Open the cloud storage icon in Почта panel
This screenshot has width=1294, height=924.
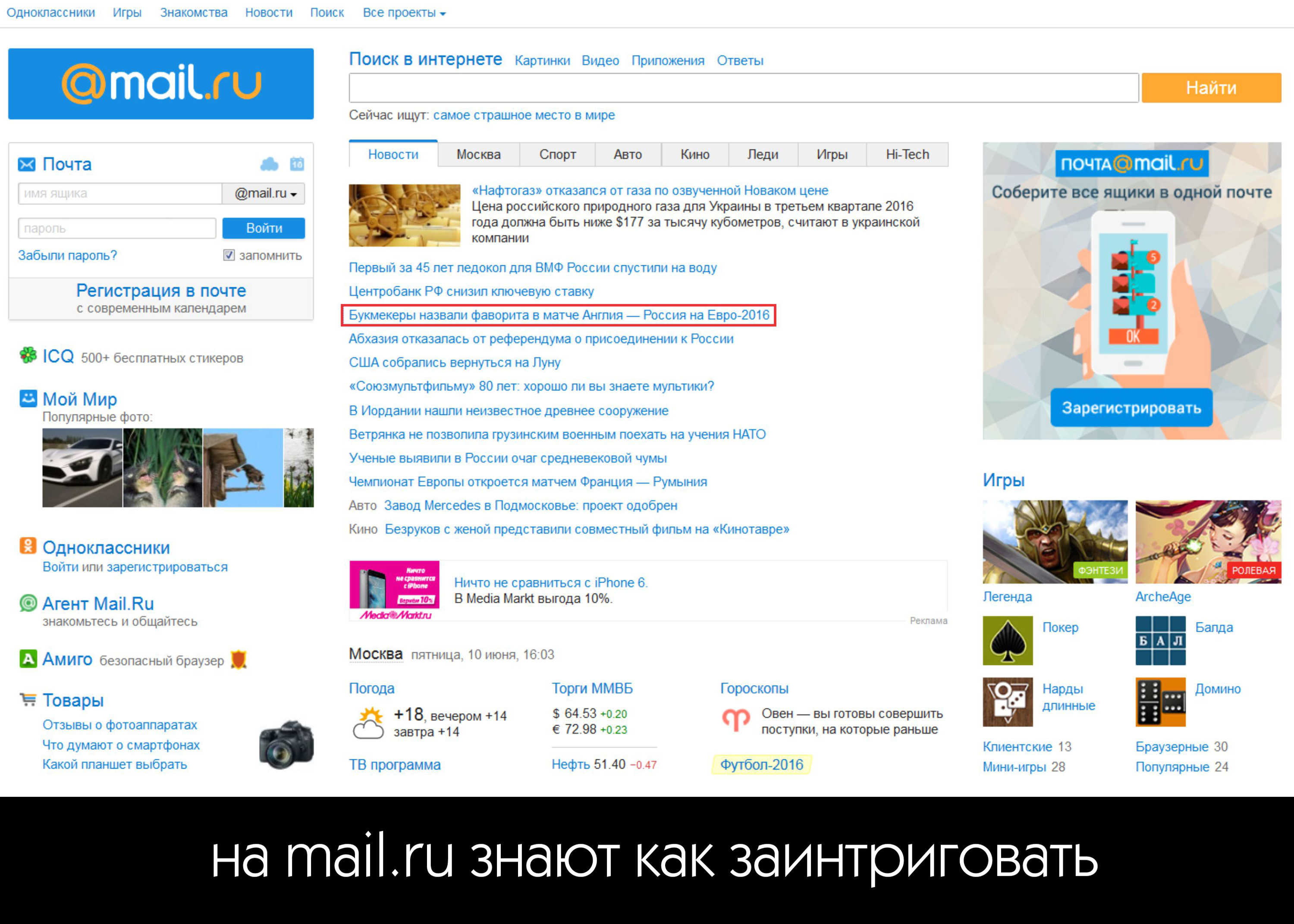269,164
